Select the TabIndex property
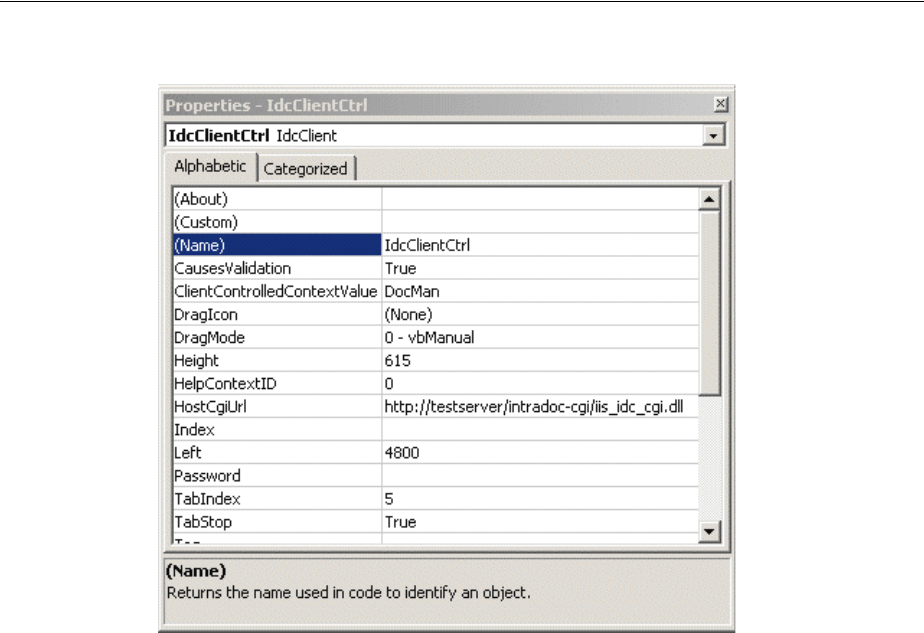This screenshot has height=633, width=924. point(277,498)
